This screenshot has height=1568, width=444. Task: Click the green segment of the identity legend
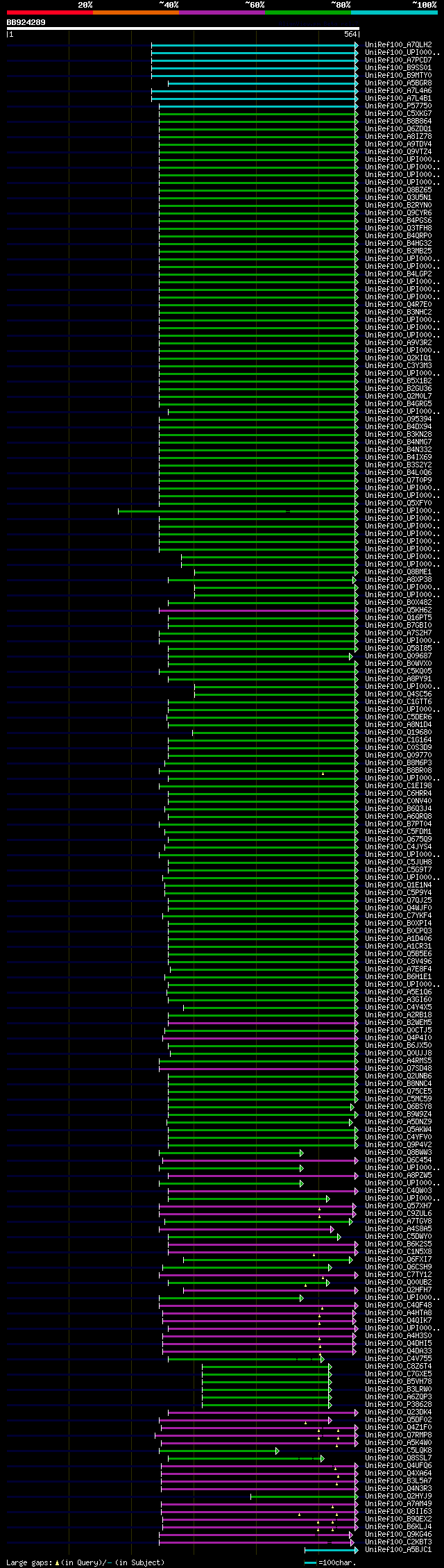click(x=308, y=12)
